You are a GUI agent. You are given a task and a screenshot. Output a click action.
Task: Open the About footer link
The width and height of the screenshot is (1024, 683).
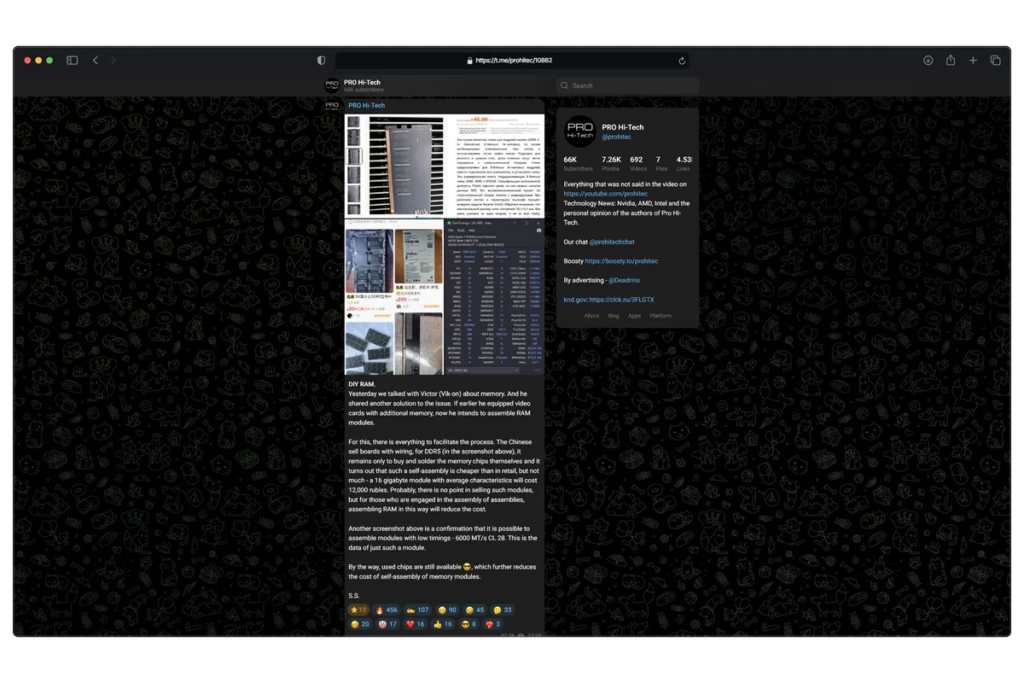point(591,315)
